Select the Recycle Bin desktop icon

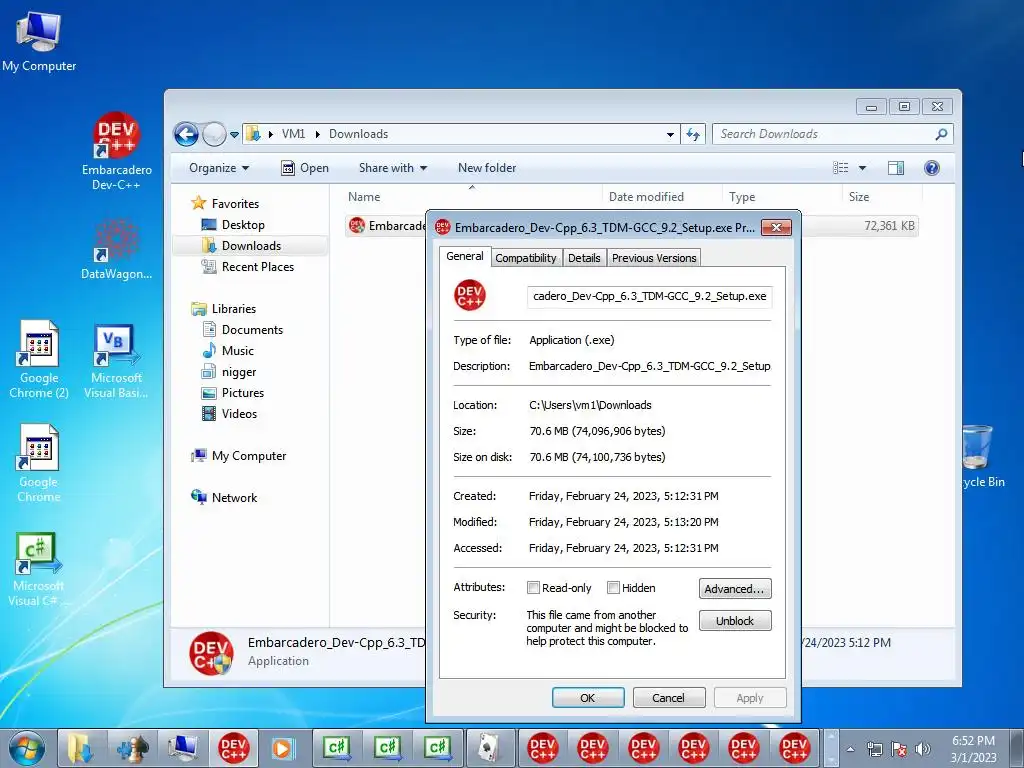(x=982, y=455)
